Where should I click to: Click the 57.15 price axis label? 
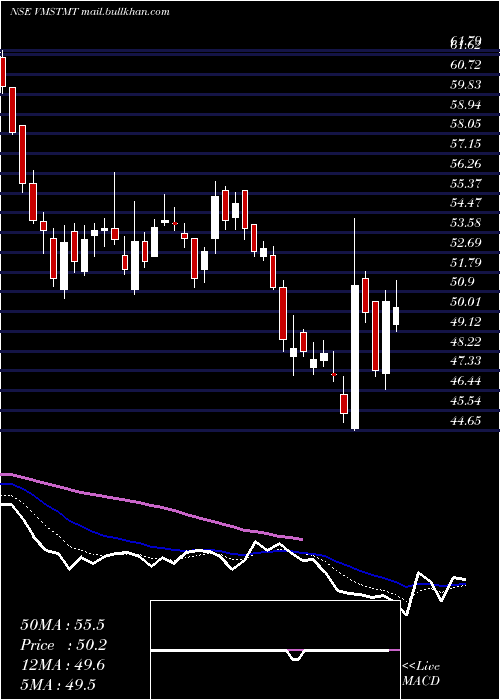pos(466,144)
